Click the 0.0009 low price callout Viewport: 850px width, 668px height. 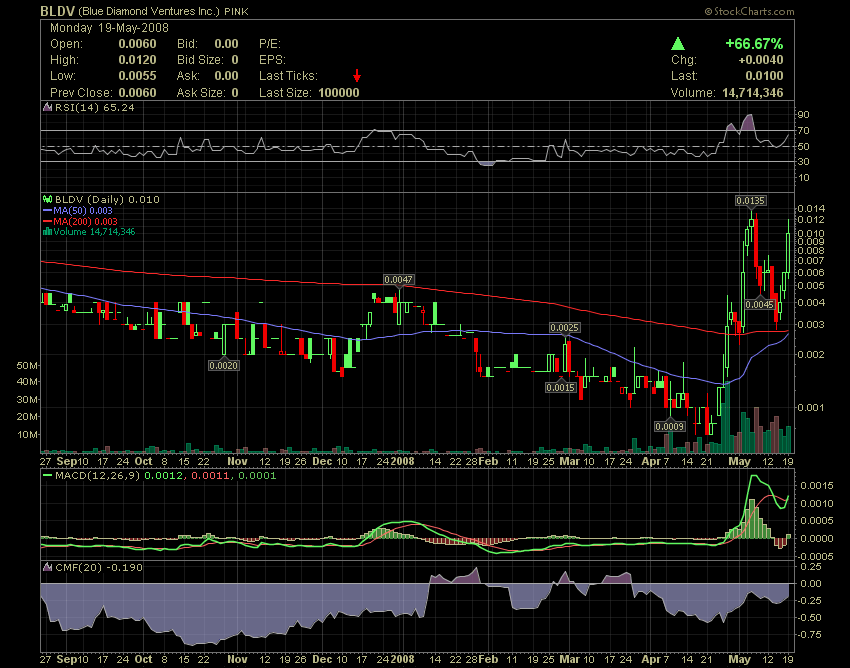pos(669,426)
